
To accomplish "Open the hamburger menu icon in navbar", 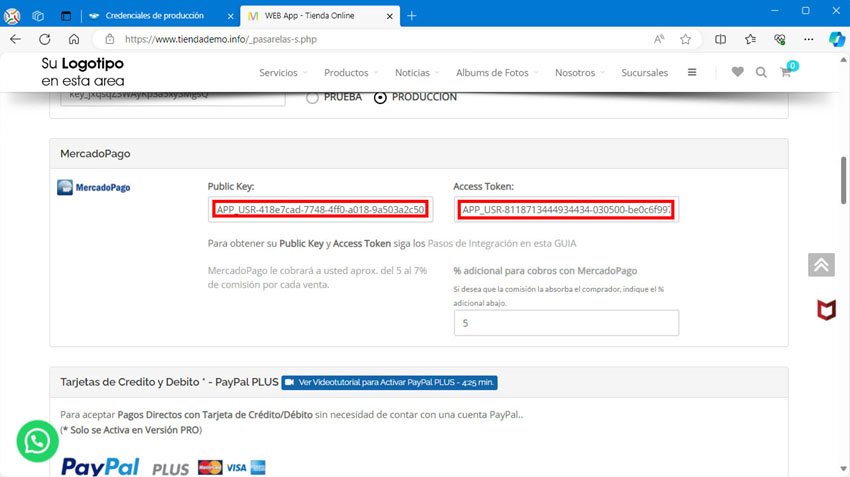I will 691,72.
